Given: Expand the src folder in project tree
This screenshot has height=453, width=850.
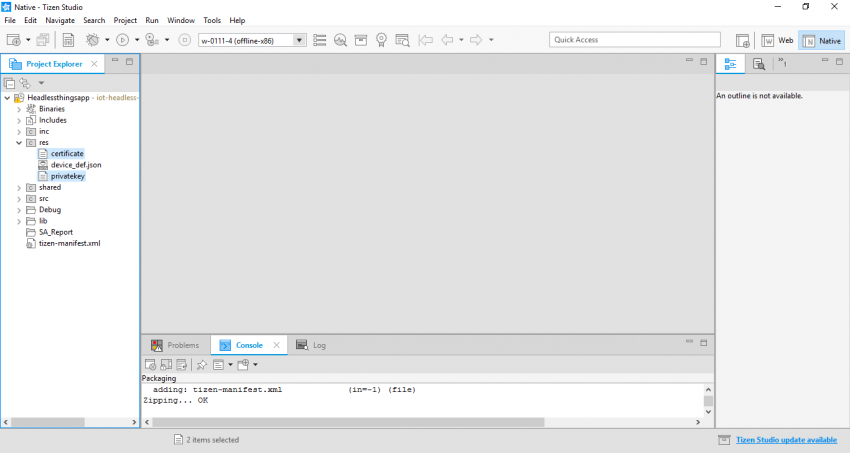Looking at the screenshot, I should [18, 198].
